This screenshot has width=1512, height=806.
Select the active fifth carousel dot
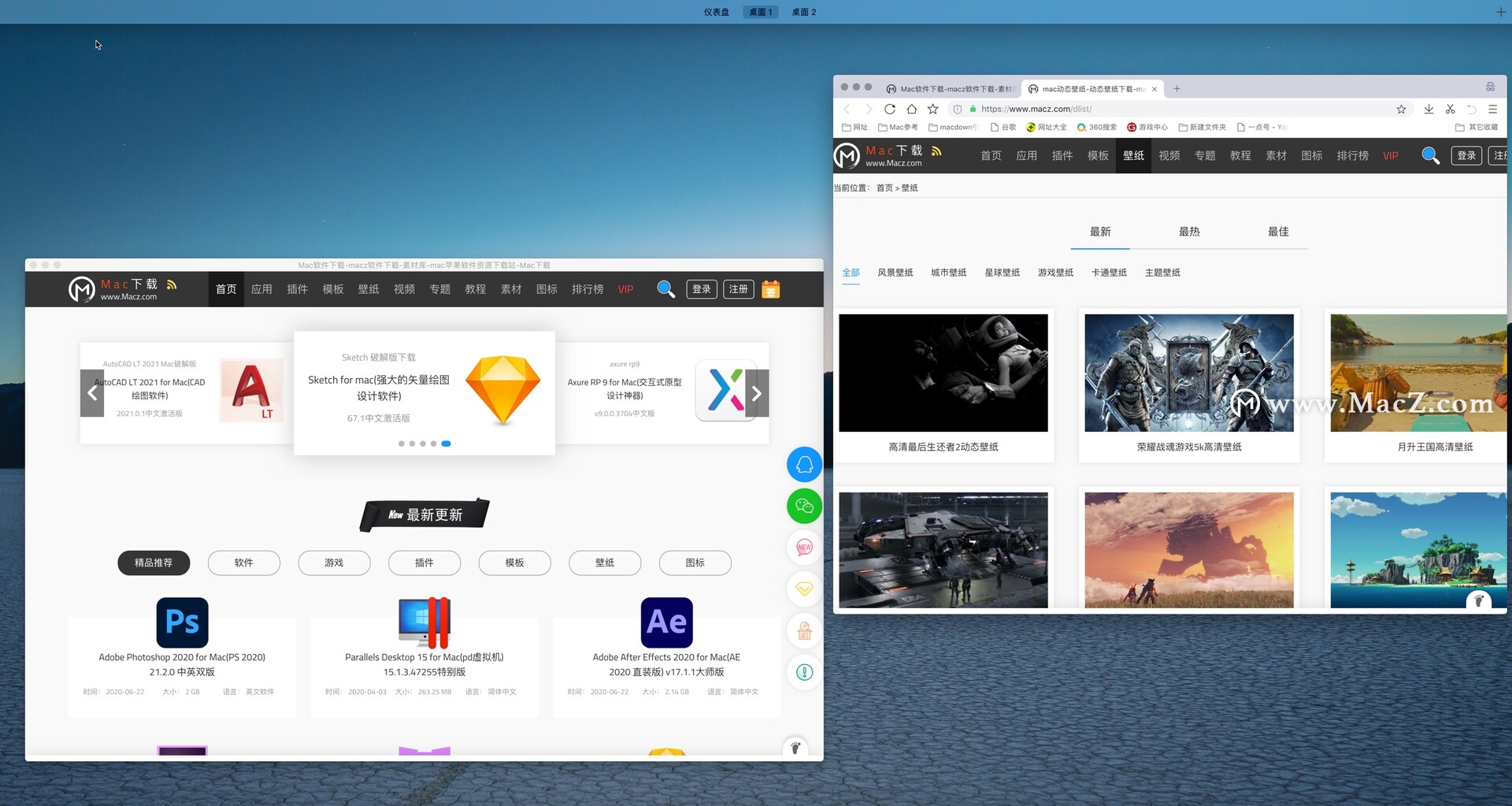pos(446,444)
